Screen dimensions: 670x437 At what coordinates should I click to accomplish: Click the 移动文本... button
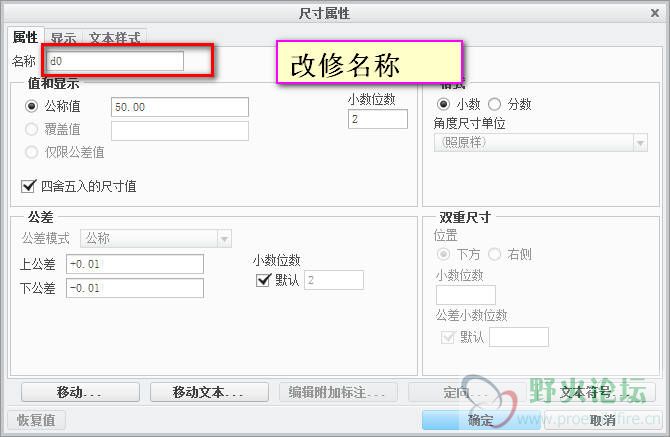209,392
